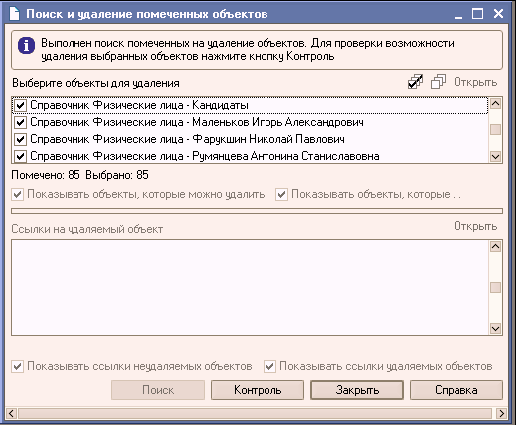Click Открыть beside the object selection list

476,82
